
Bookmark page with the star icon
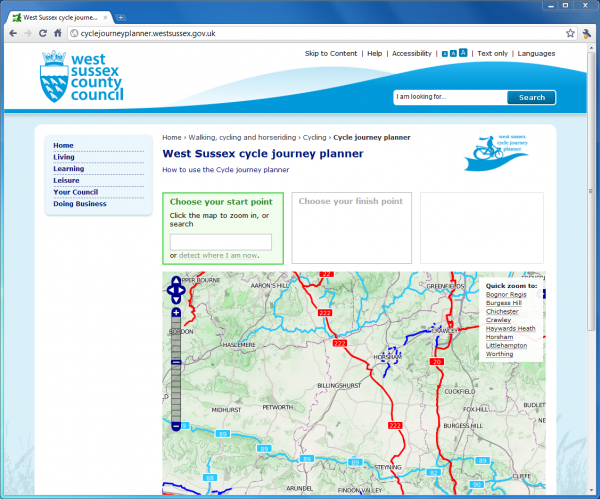click(x=570, y=33)
